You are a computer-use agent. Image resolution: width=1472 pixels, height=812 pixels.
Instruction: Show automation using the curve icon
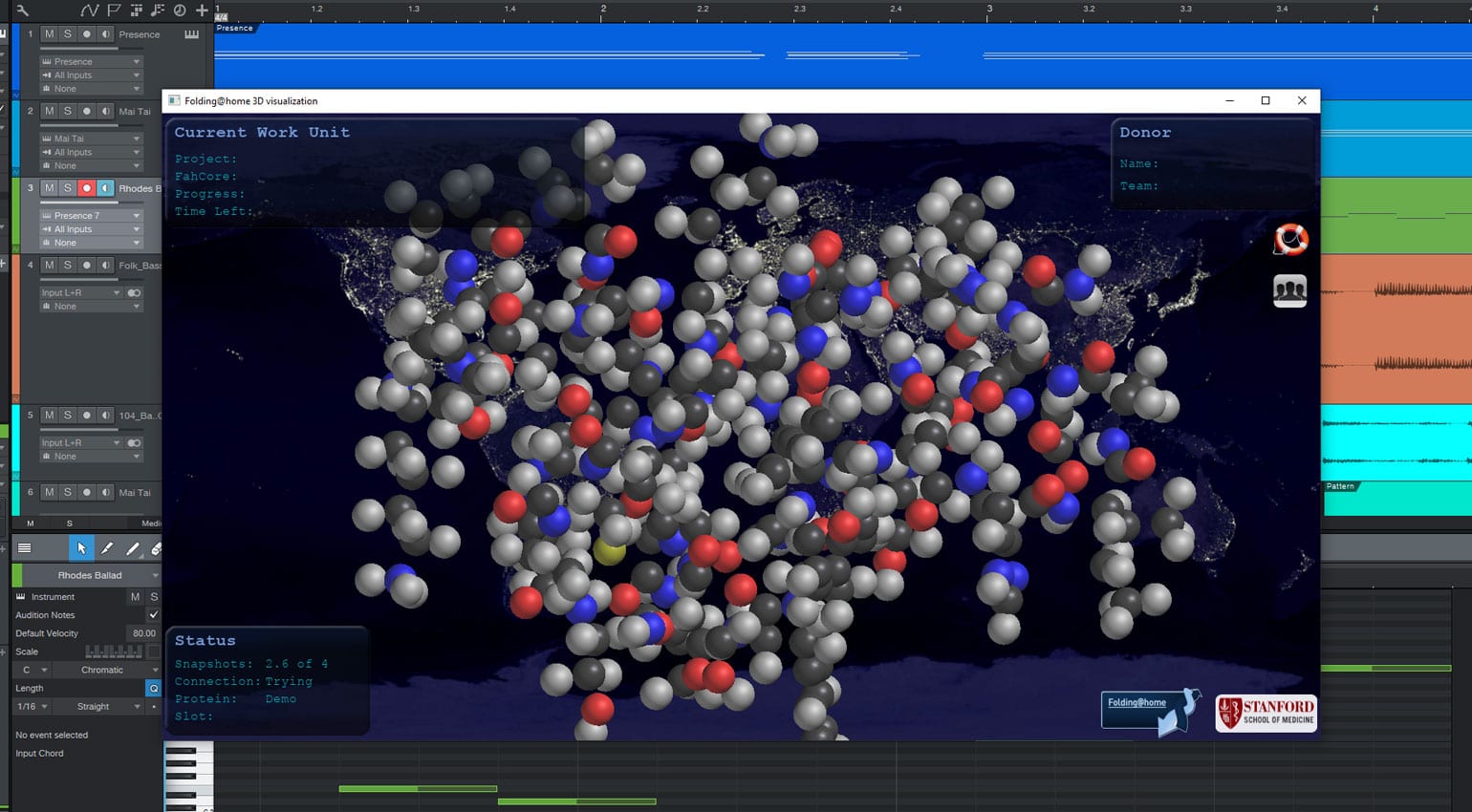click(x=89, y=11)
